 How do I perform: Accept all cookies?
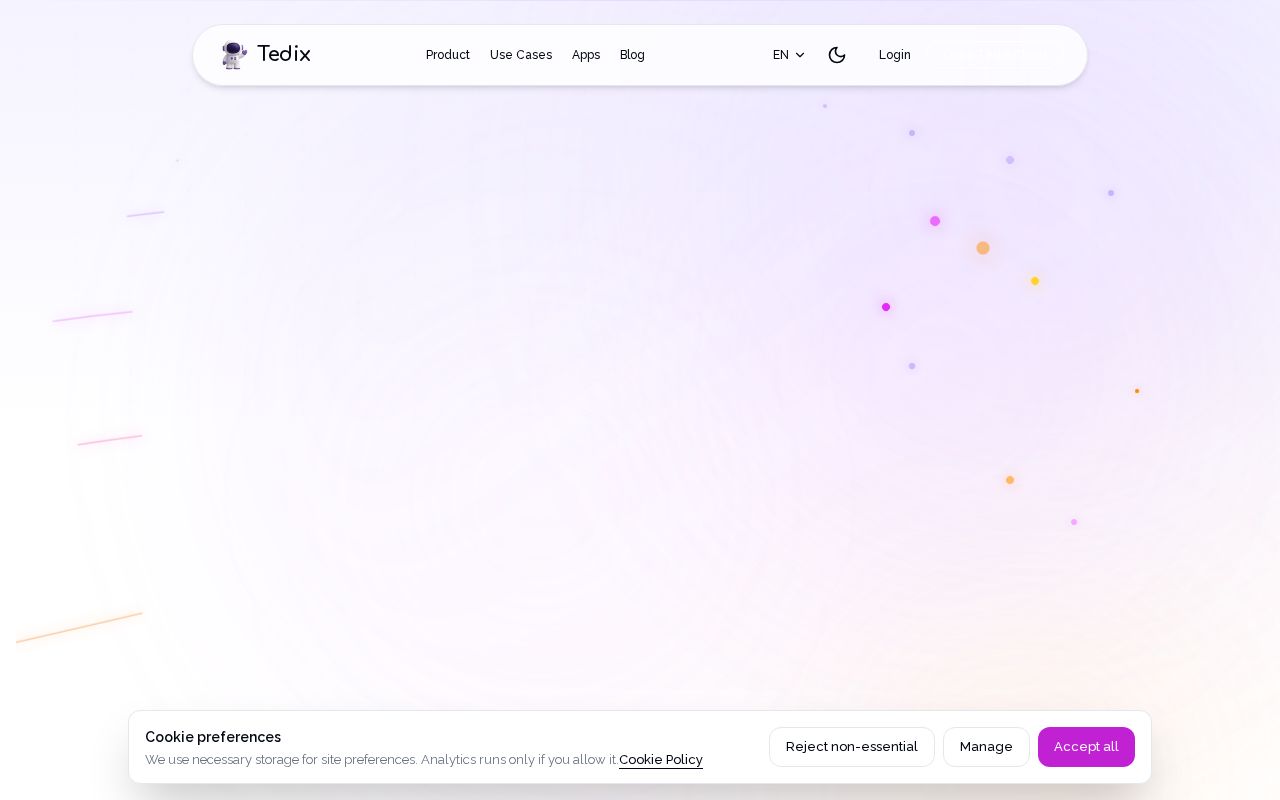point(1086,747)
